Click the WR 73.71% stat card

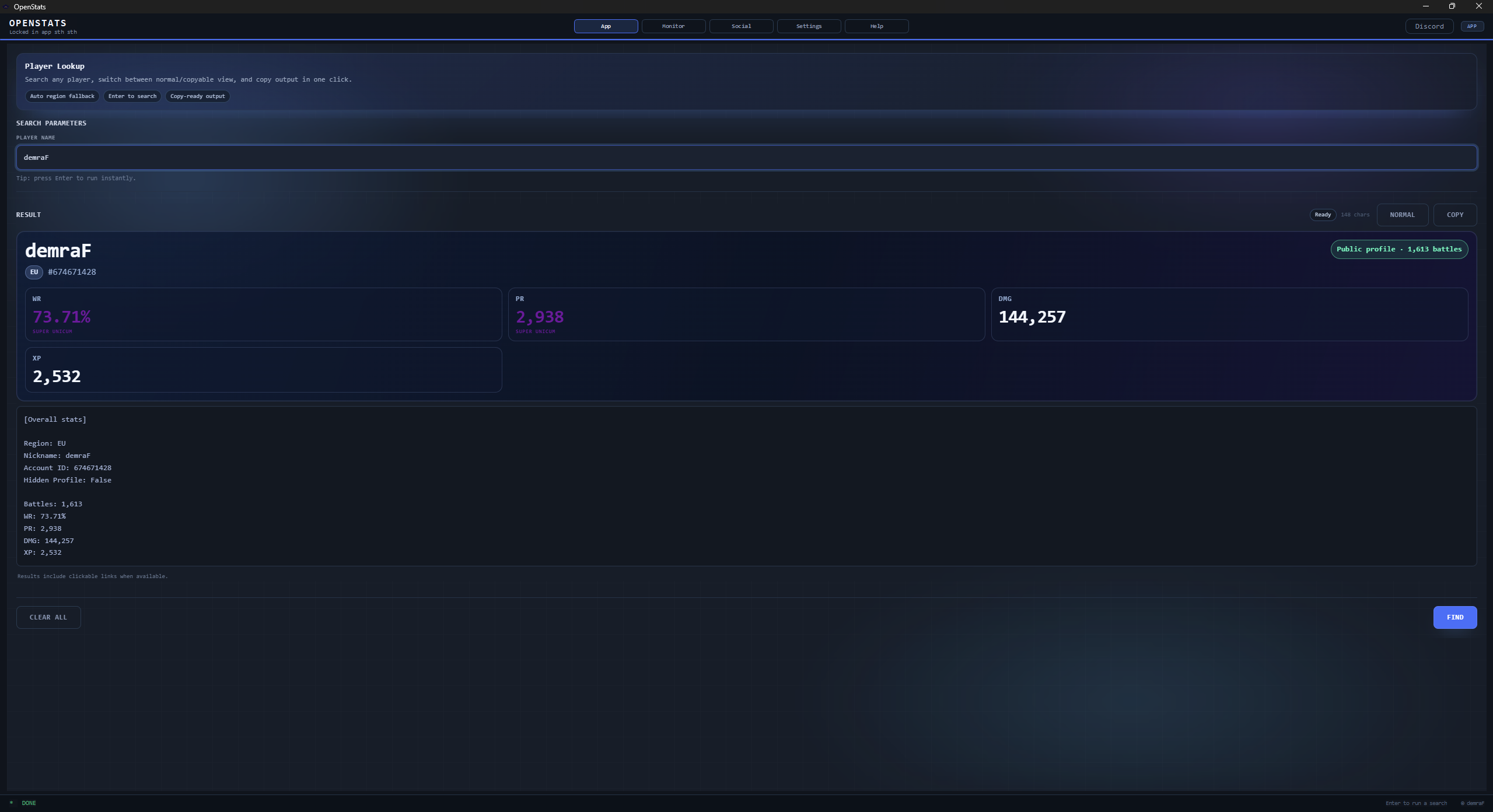(x=263, y=314)
